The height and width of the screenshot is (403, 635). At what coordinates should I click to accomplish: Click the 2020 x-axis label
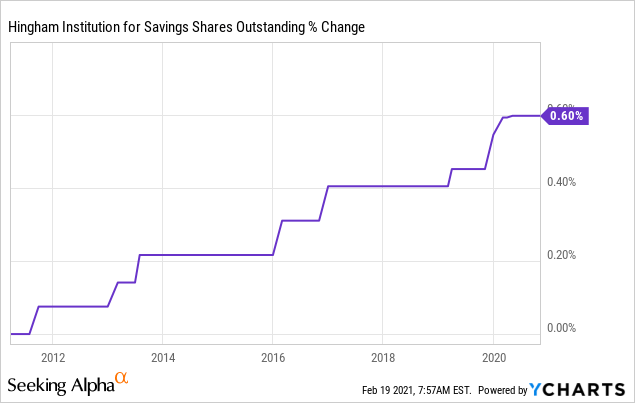[x=493, y=357]
